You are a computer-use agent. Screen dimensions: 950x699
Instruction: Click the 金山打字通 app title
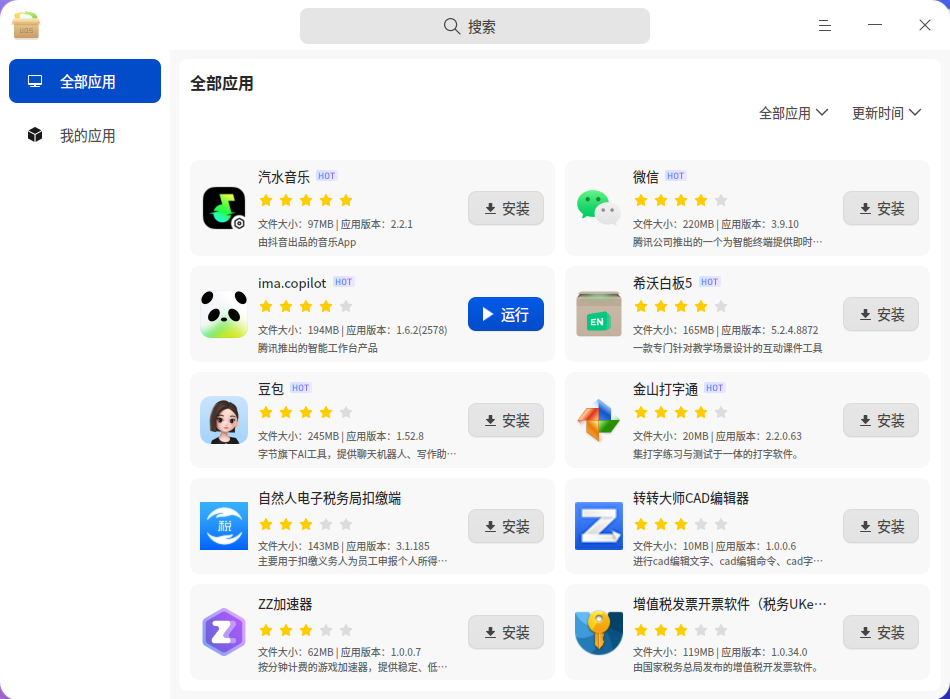pos(665,389)
